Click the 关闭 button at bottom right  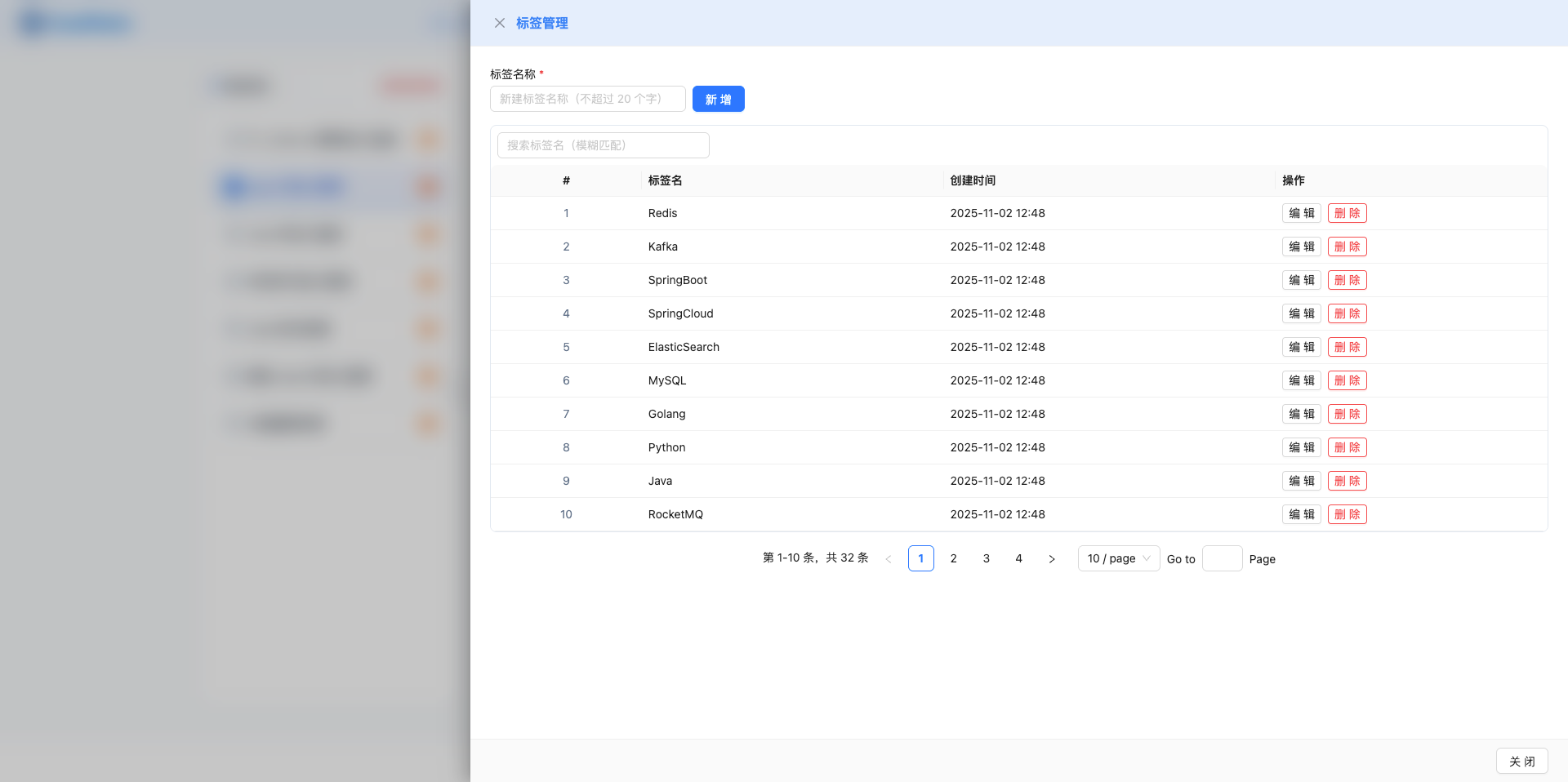1521,760
